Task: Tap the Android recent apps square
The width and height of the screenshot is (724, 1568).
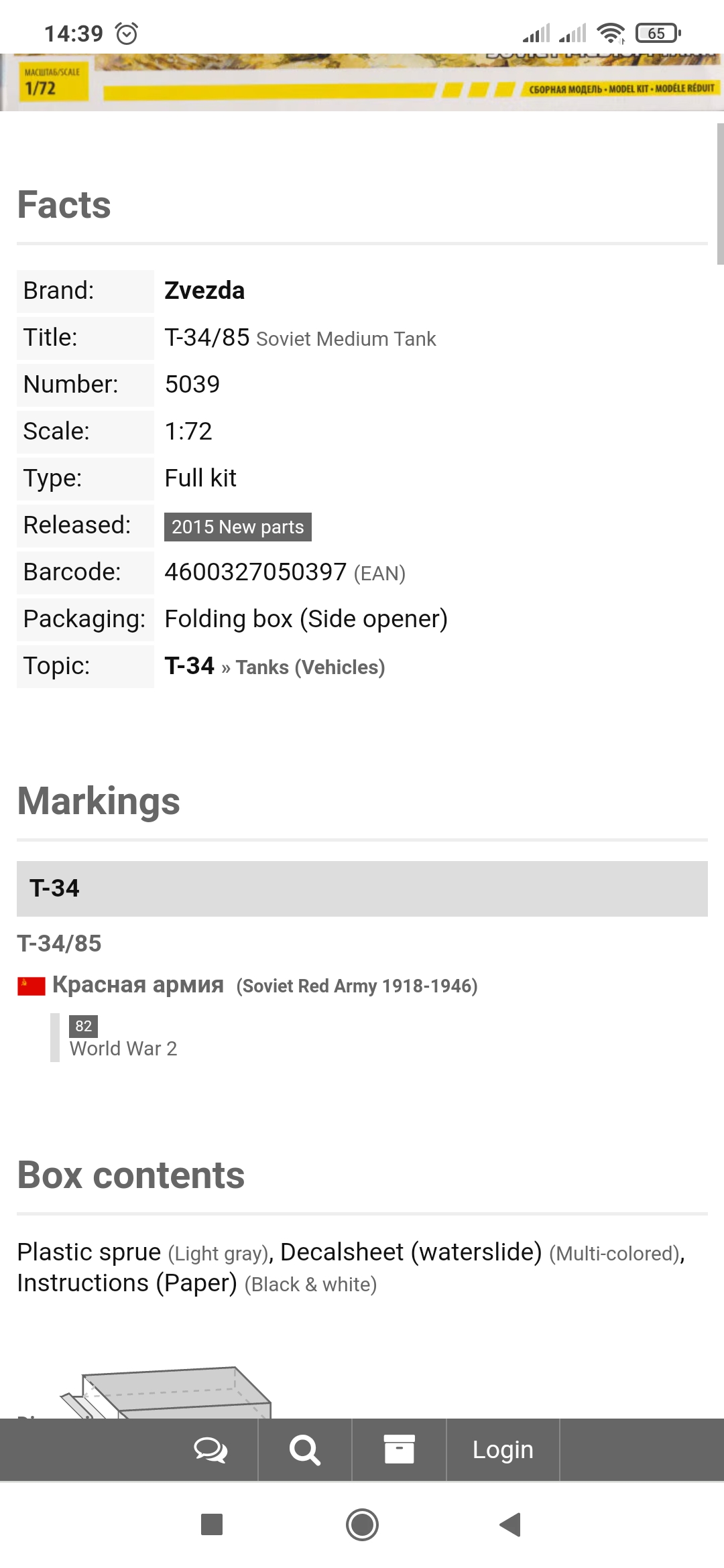Action: (212, 1524)
